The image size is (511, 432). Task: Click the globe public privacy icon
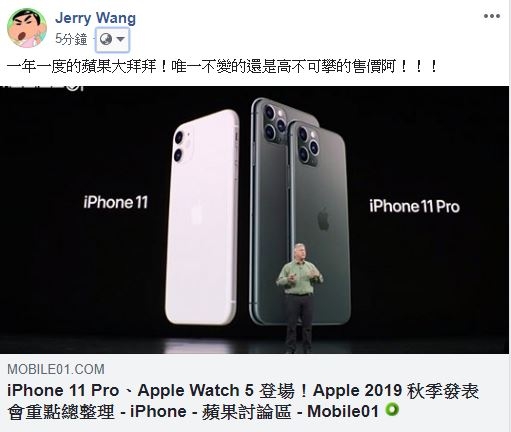106,39
